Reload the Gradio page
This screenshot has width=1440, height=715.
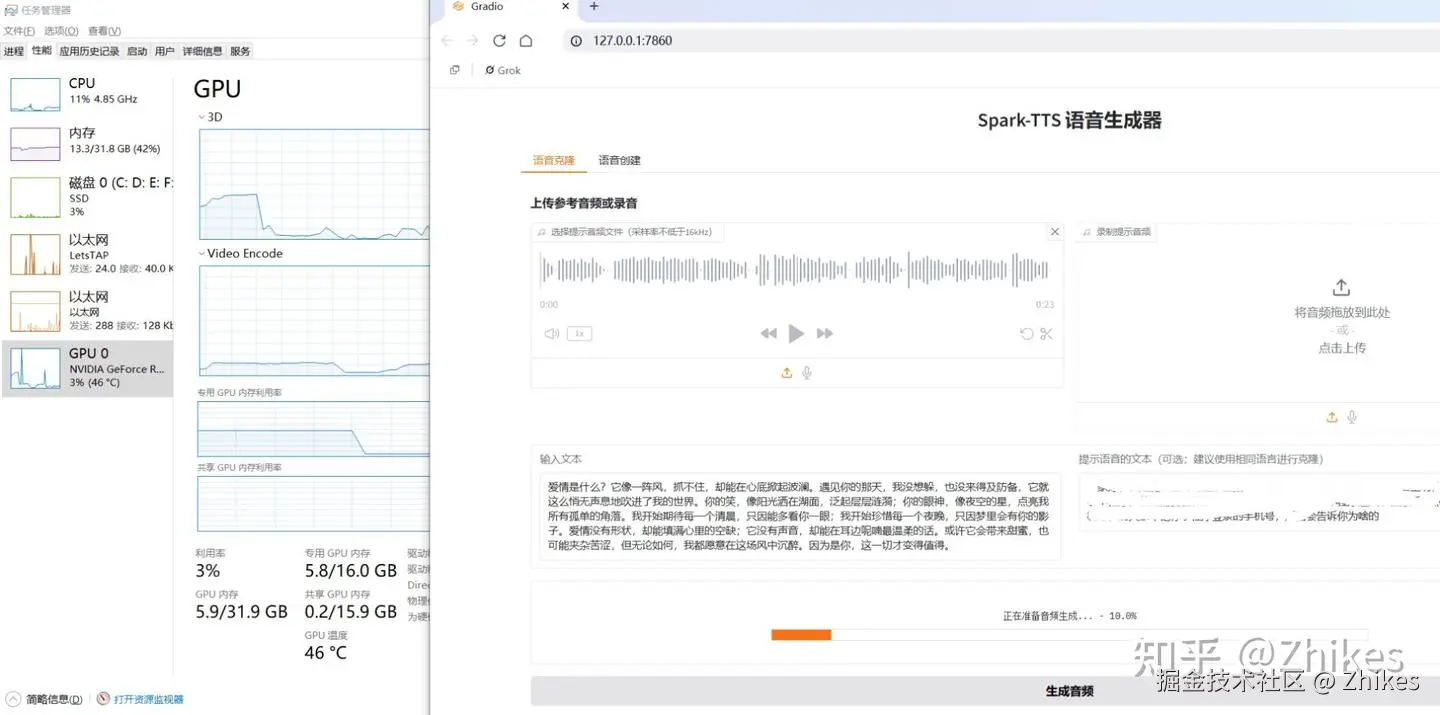pyautogui.click(x=500, y=41)
